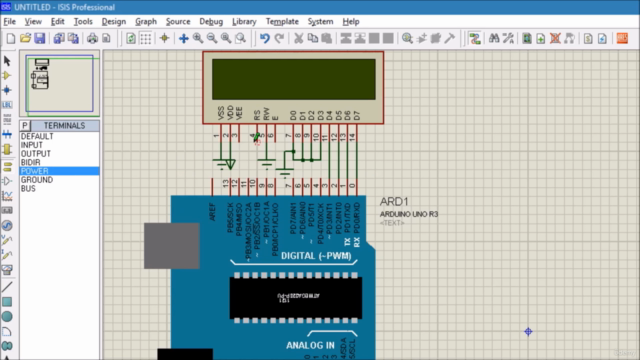Select the Device Pins Mode tool
The width and height of the screenshot is (640, 360).
pos(7,181)
